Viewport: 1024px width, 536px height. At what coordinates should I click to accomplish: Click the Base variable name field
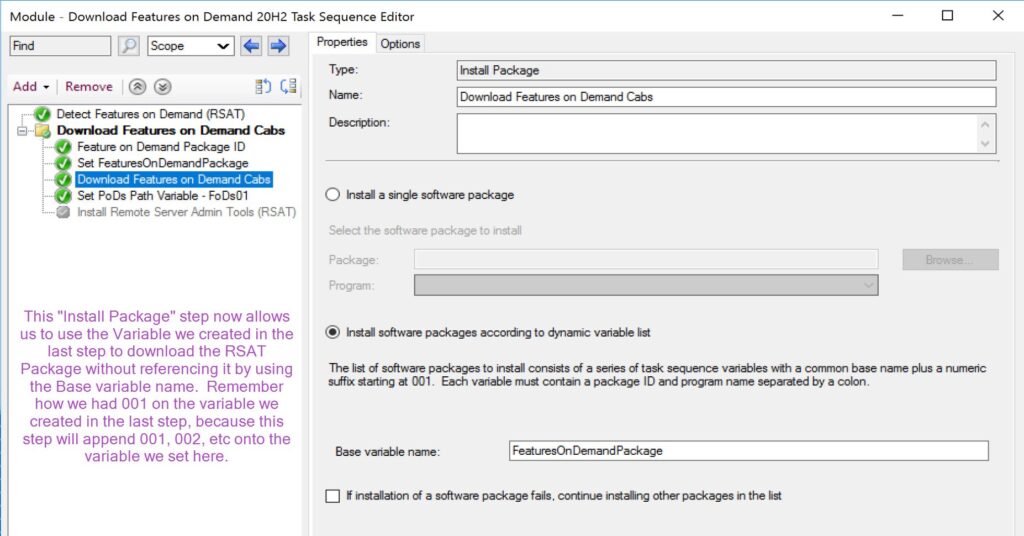[x=748, y=451]
